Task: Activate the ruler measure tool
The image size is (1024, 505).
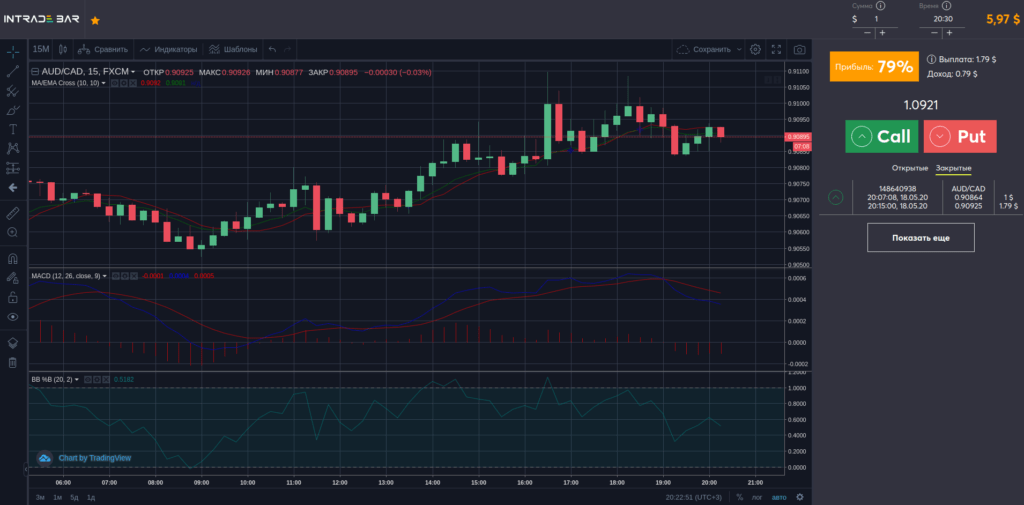Action: [x=13, y=213]
